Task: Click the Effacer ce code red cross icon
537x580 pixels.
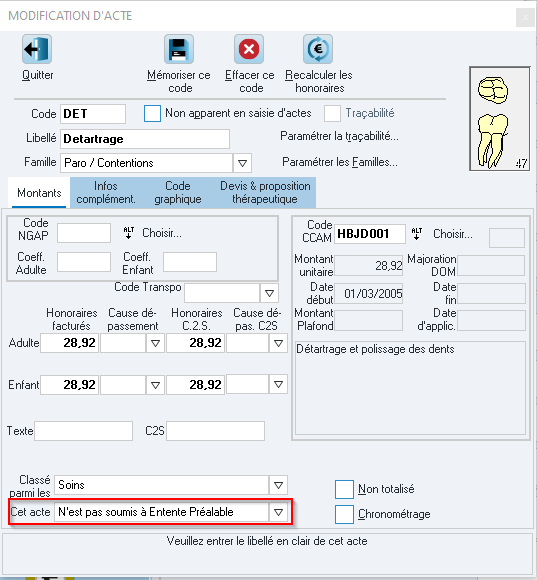Action: (x=249, y=49)
